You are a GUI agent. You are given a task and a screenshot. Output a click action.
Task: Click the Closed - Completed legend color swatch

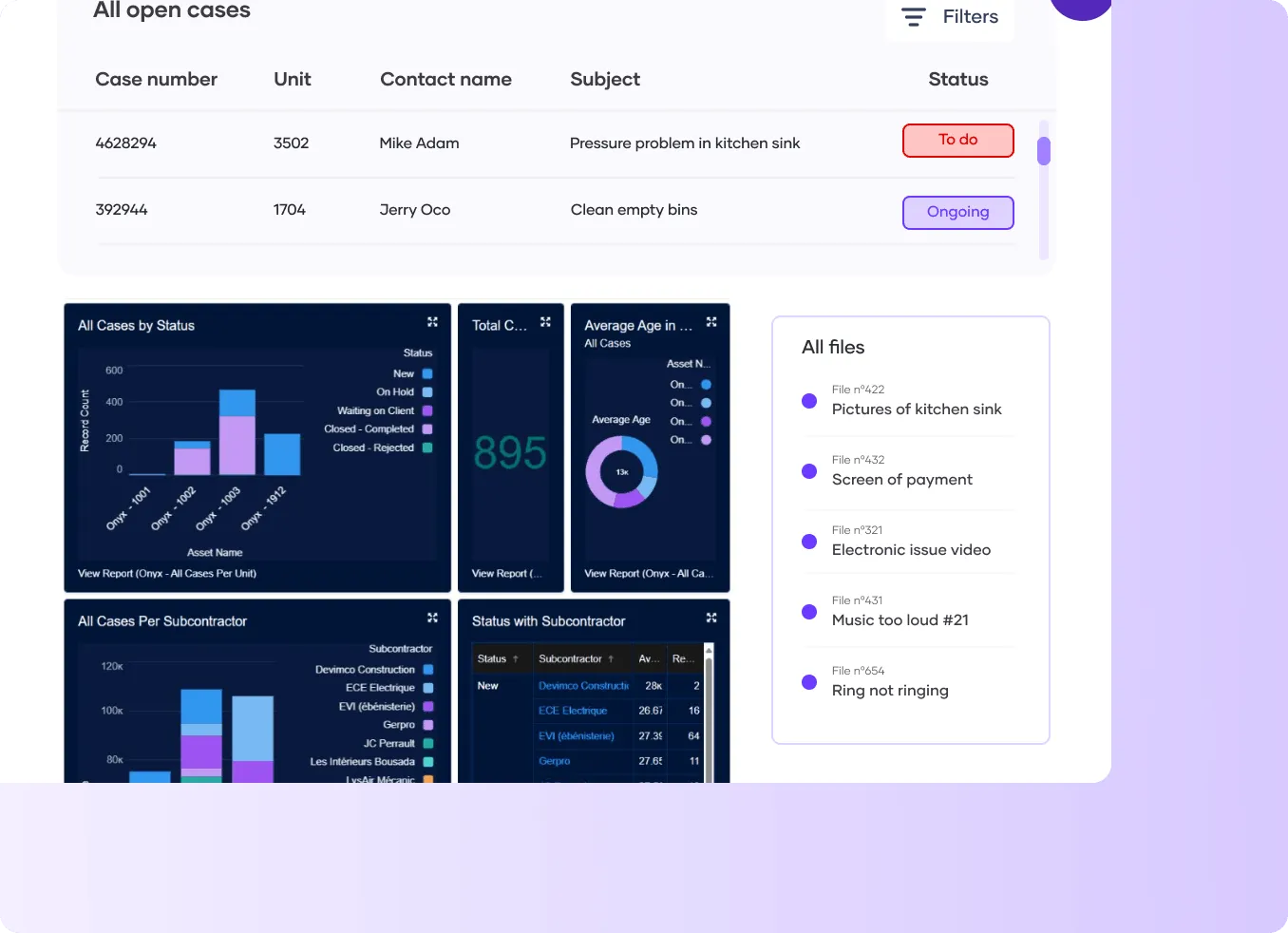point(426,428)
